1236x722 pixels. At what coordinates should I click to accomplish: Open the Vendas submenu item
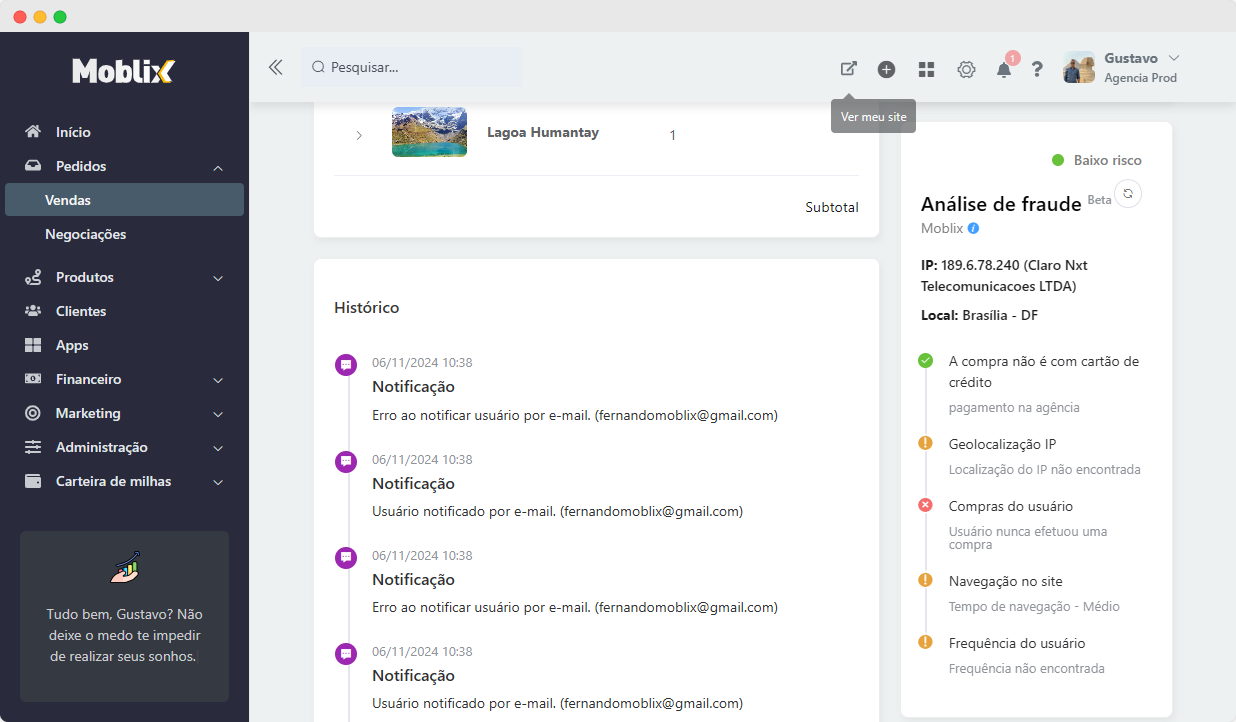coord(124,200)
